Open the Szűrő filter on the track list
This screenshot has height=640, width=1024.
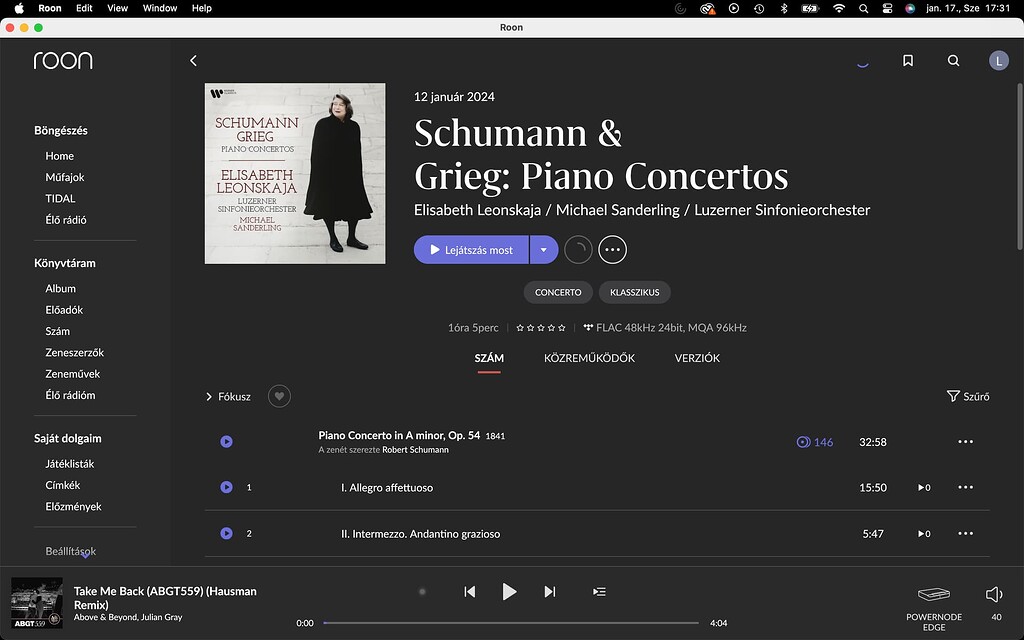966,396
